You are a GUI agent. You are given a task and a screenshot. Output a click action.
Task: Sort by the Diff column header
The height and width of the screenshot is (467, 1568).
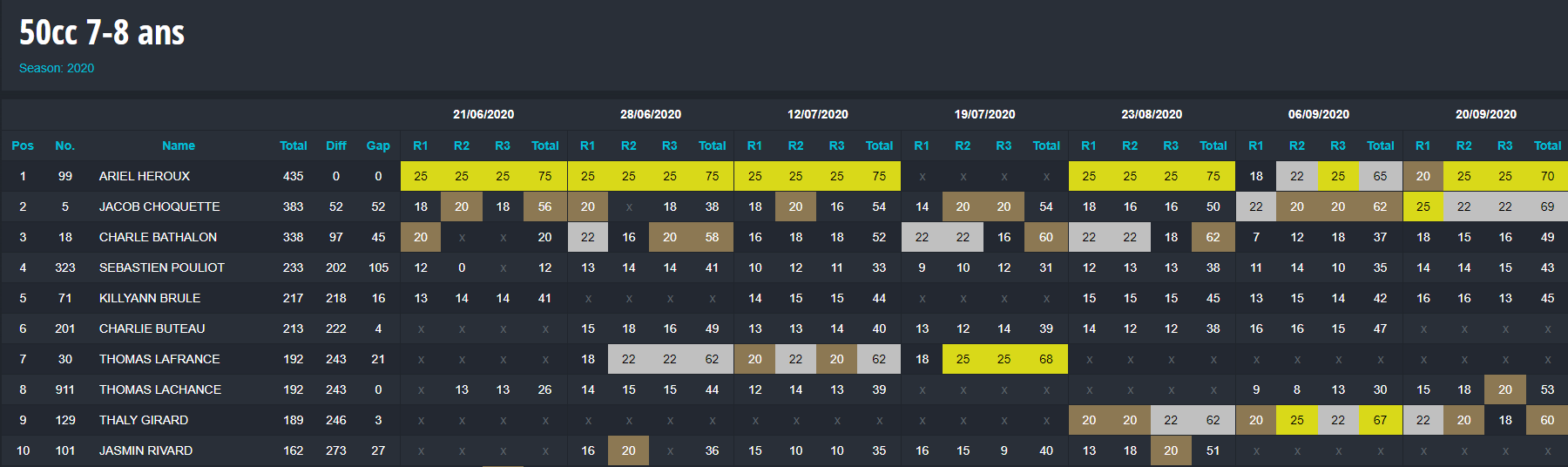336,146
